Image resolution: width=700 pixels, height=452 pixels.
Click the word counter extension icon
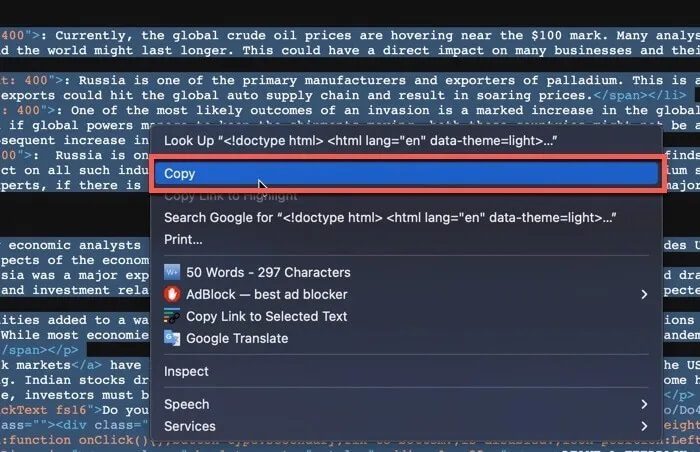click(x=172, y=272)
